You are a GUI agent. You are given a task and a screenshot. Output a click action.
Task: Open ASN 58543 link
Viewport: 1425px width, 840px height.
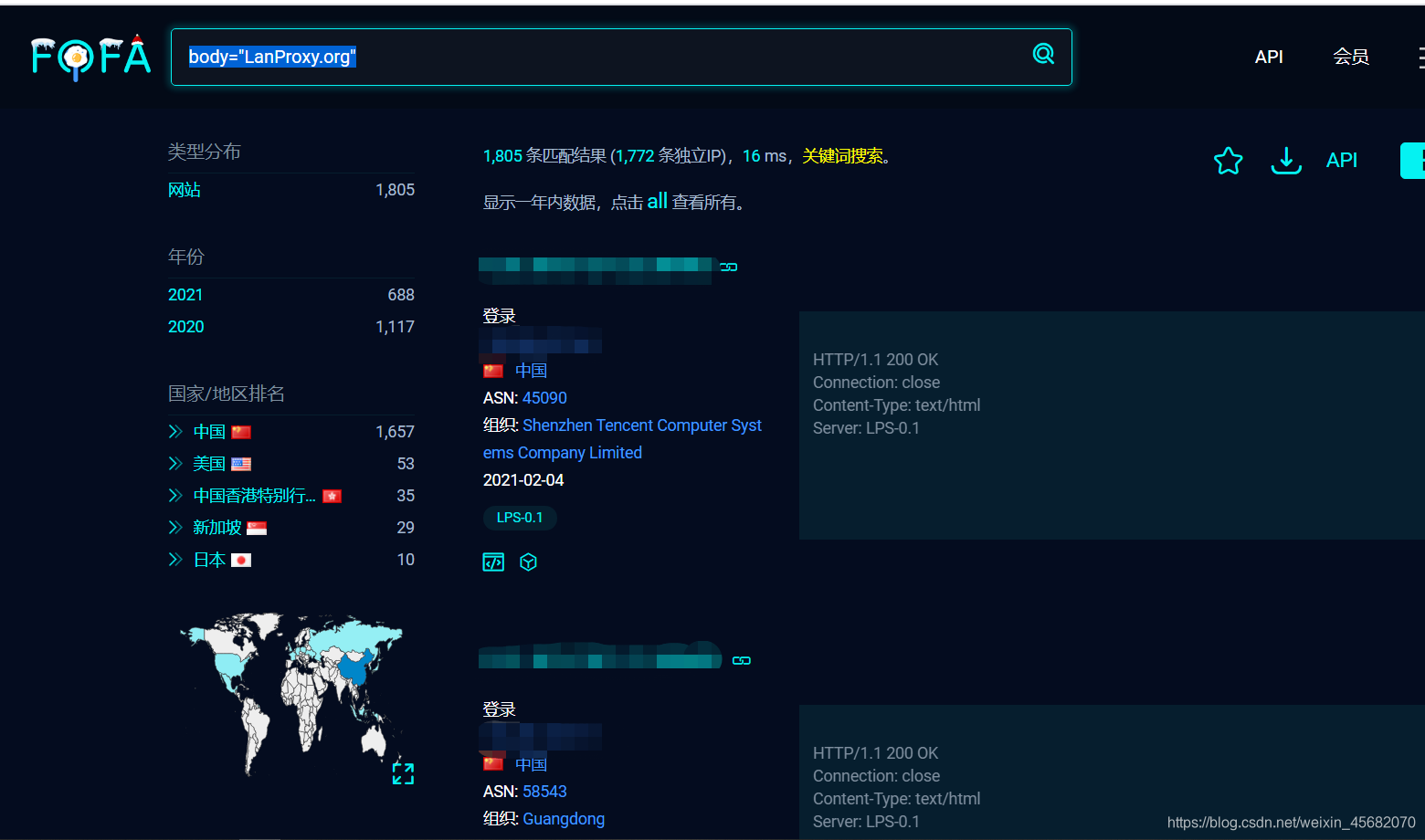544,792
